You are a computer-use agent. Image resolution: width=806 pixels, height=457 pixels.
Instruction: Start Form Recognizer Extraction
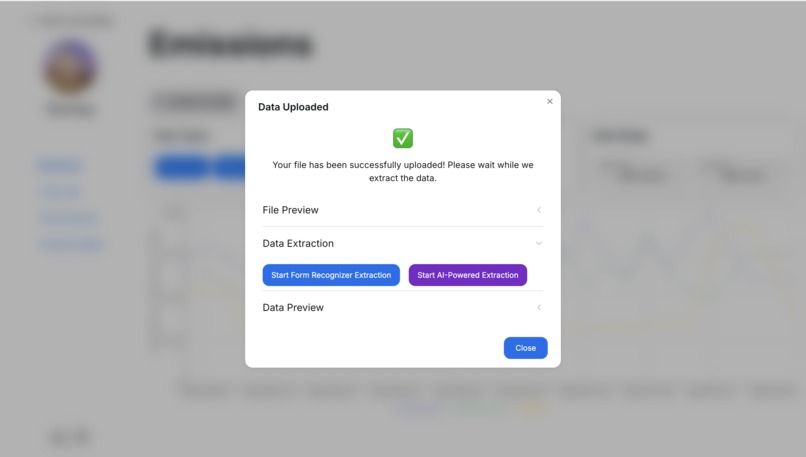click(331, 275)
